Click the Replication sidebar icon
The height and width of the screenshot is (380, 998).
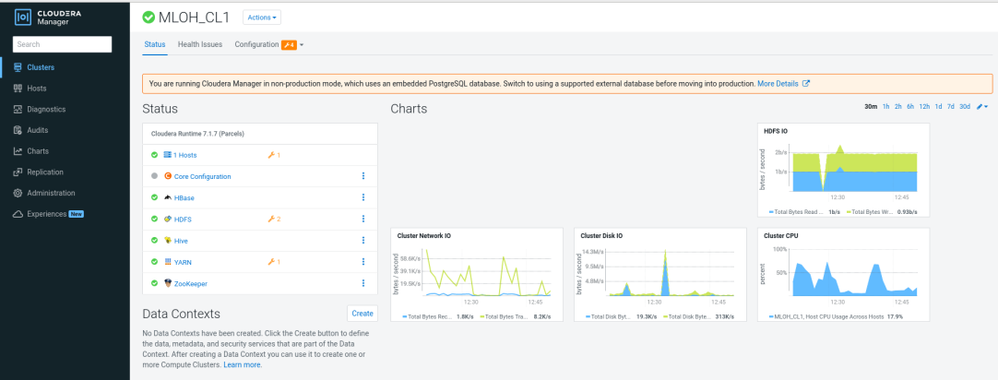tap(18, 172)
